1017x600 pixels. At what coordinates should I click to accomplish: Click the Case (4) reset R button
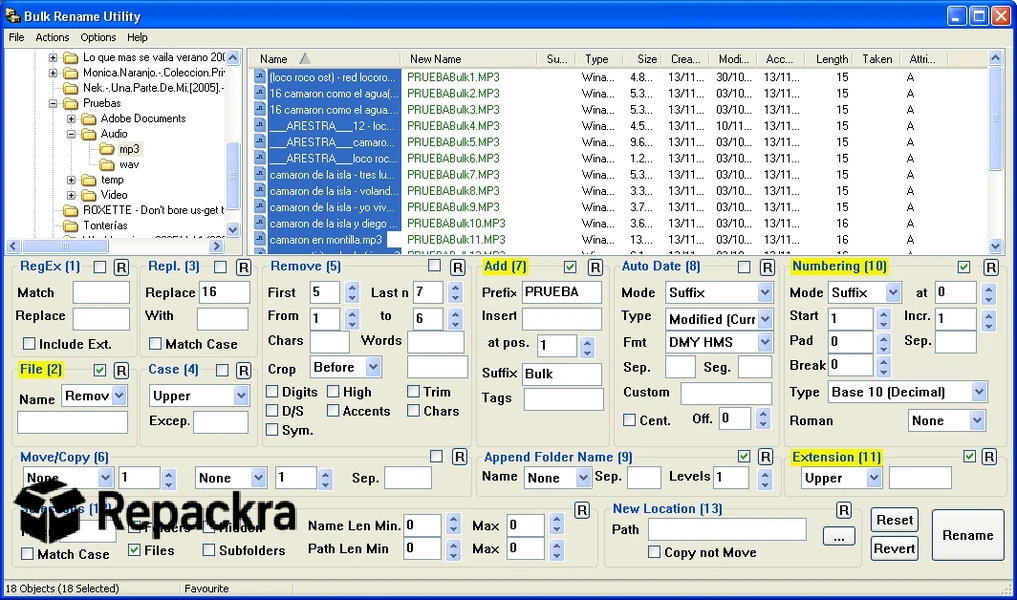[243, 370]
